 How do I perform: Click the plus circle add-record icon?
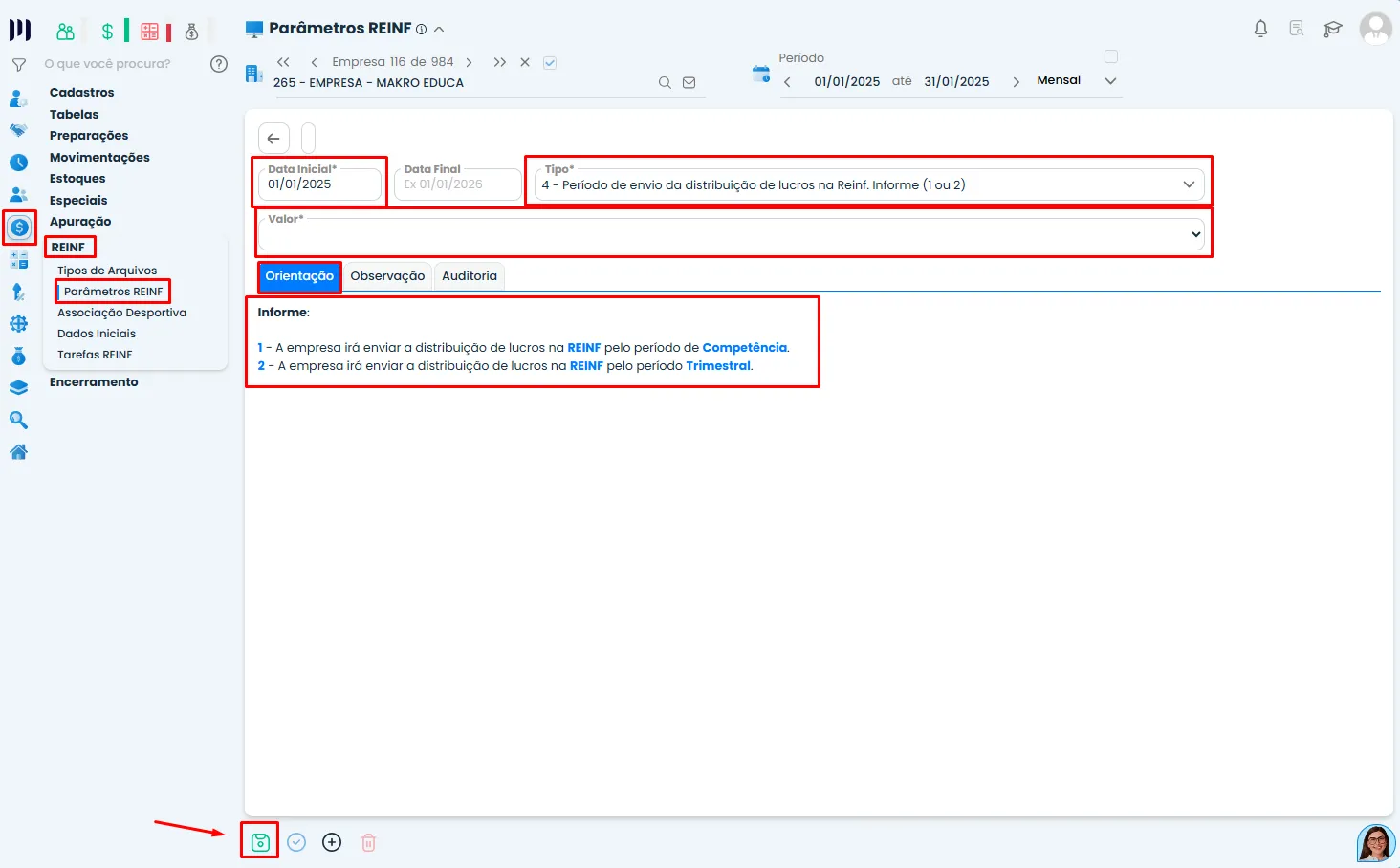click(x=332, y=842)
